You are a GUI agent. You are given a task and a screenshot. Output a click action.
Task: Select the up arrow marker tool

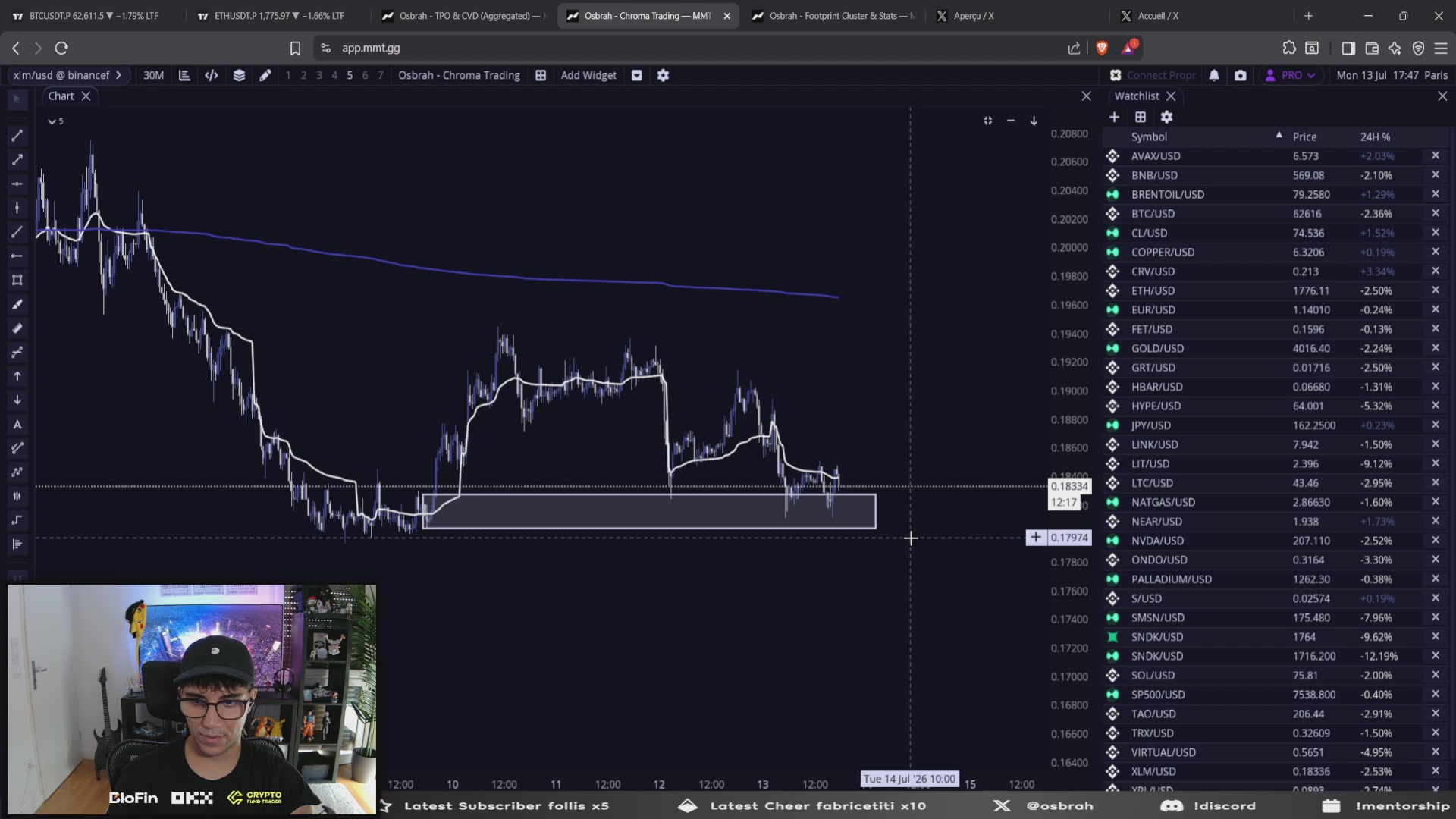[17, 376]
